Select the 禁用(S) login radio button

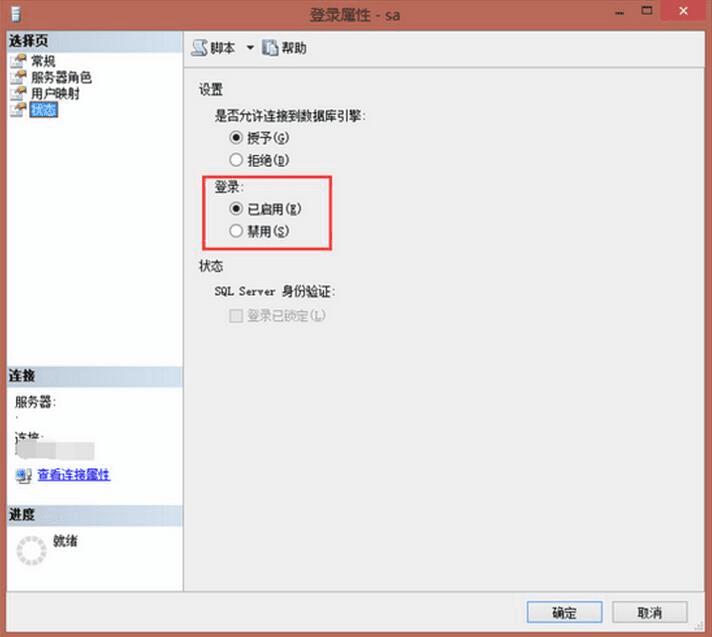coord(236,231)
